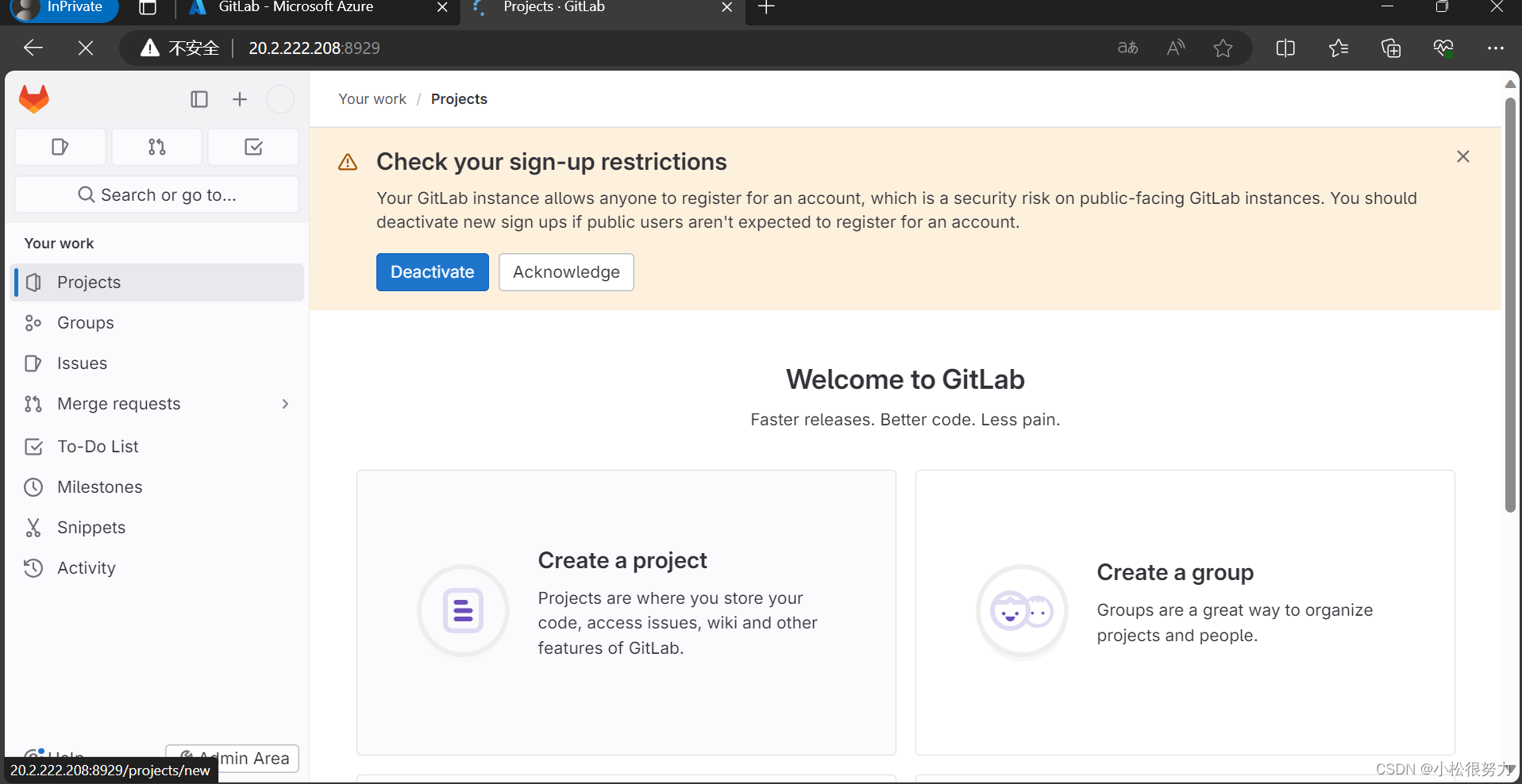The width and height of the screenshot is (1522, 784).
Task: Click the Deactivate button
Action: point(433,272)
